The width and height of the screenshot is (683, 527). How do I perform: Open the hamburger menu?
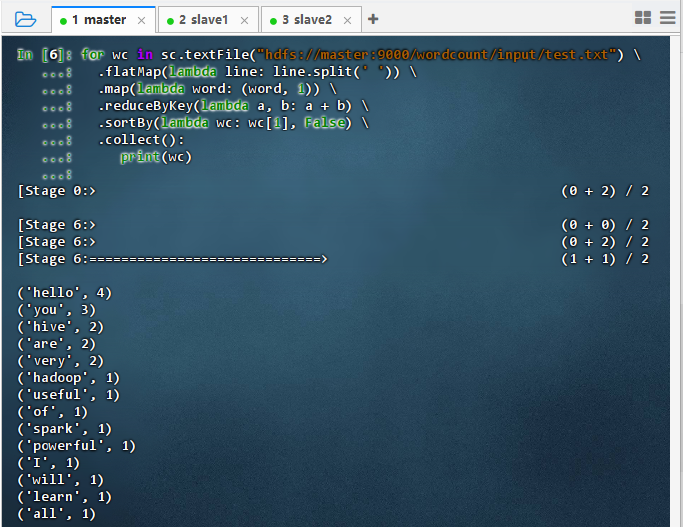(x=667, y=18)
